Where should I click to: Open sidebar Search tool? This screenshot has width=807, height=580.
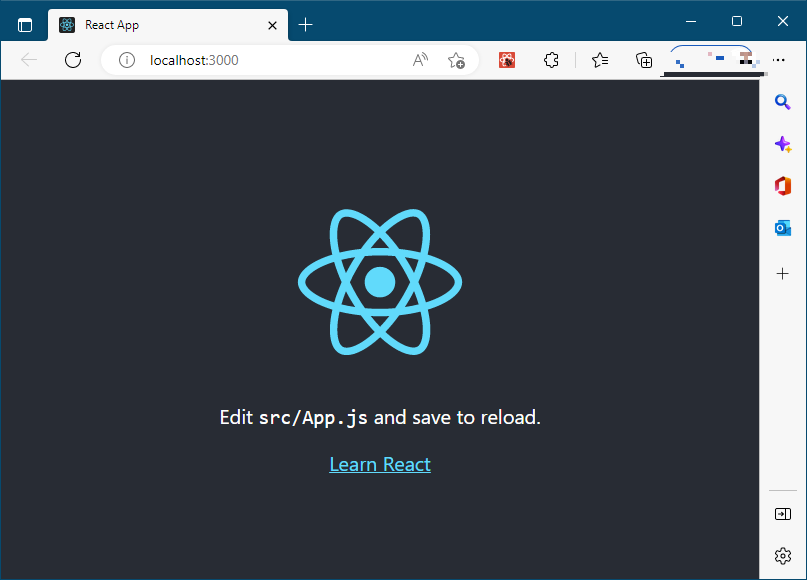click(782, 102)
